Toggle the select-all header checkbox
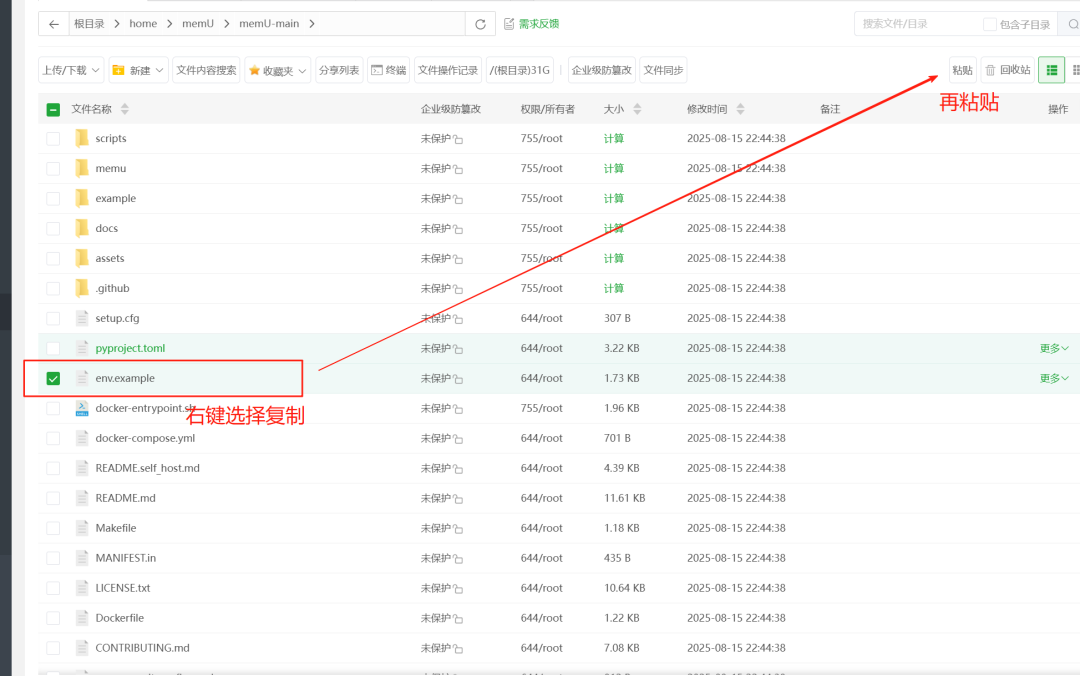Screen dimensions: 1080x676 pyautogui.click(x=53, y=109)
